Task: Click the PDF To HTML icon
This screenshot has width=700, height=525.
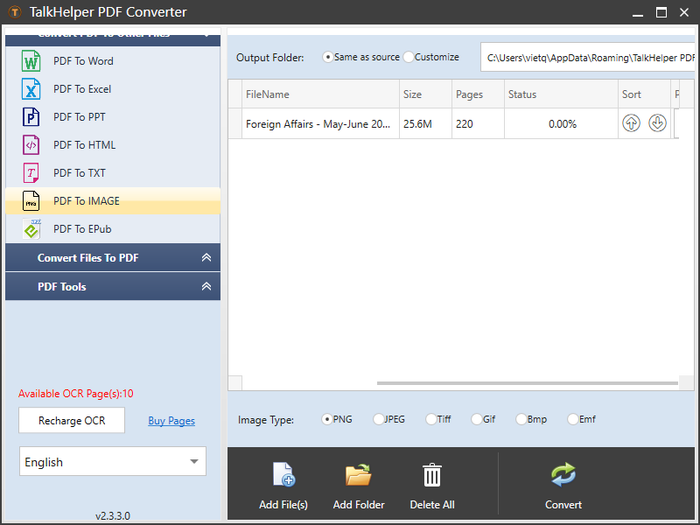Action: (x=31, y=145)
